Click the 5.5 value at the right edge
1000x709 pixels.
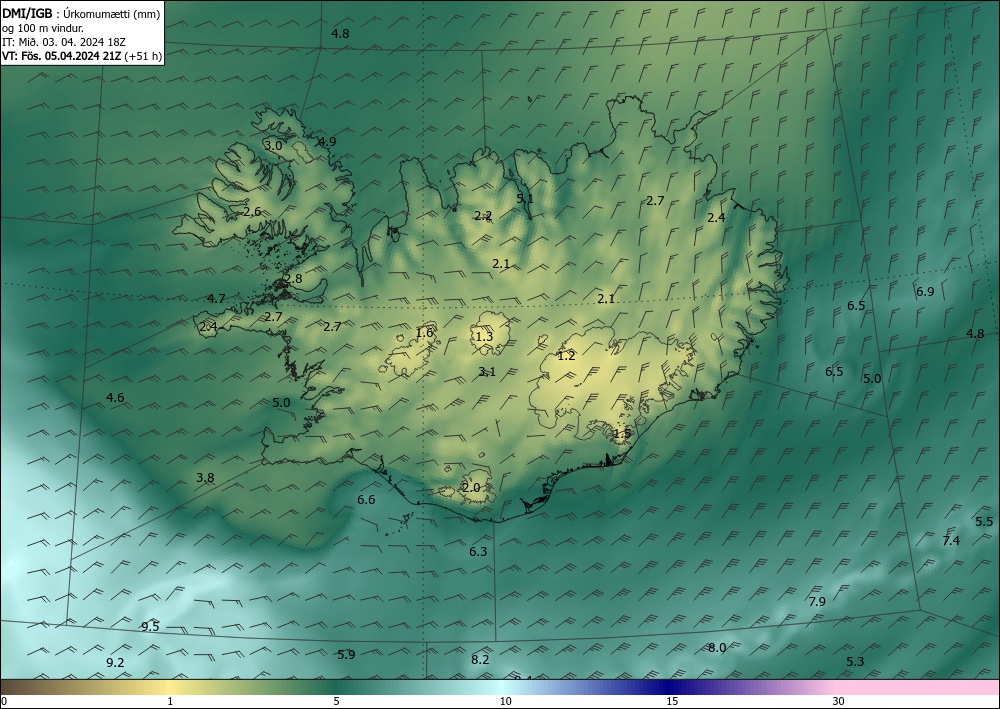(x=984, y=522)
